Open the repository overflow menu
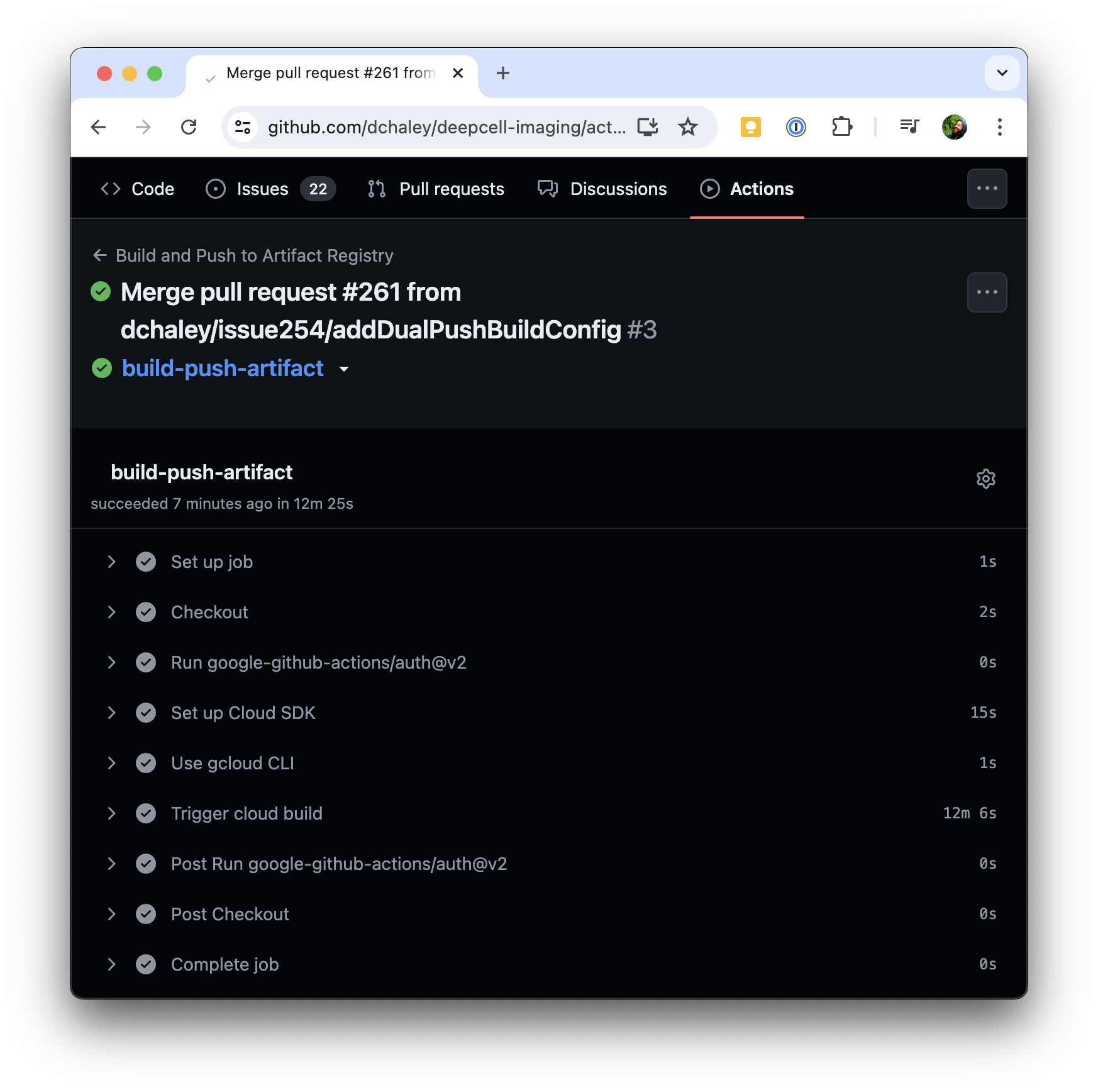 [987, 189]
